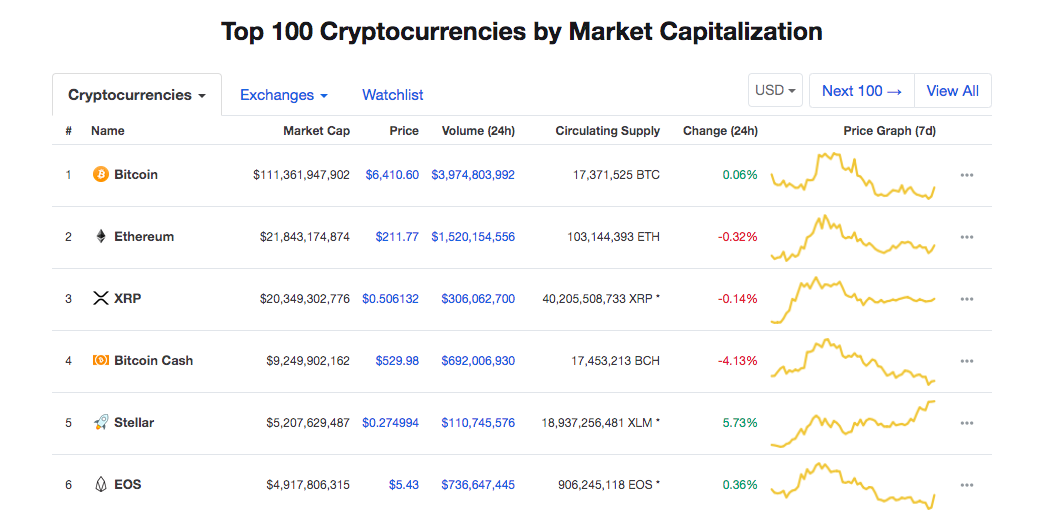
Task: Click the XRP logo icon
Action: [x=100, y=299]
